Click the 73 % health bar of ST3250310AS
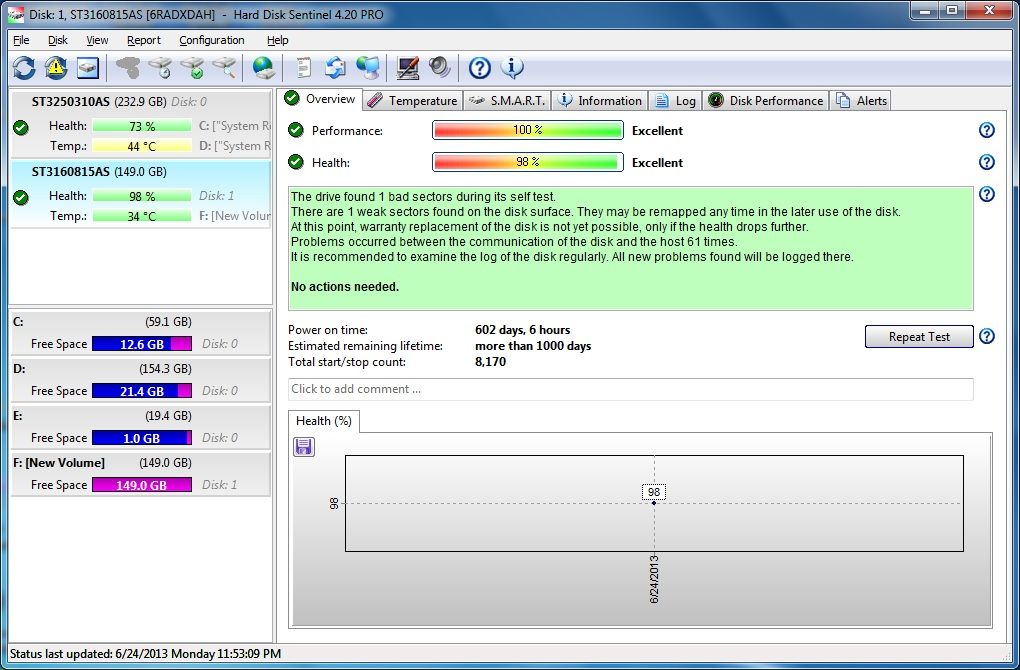1020x670 pixels. 142,126
